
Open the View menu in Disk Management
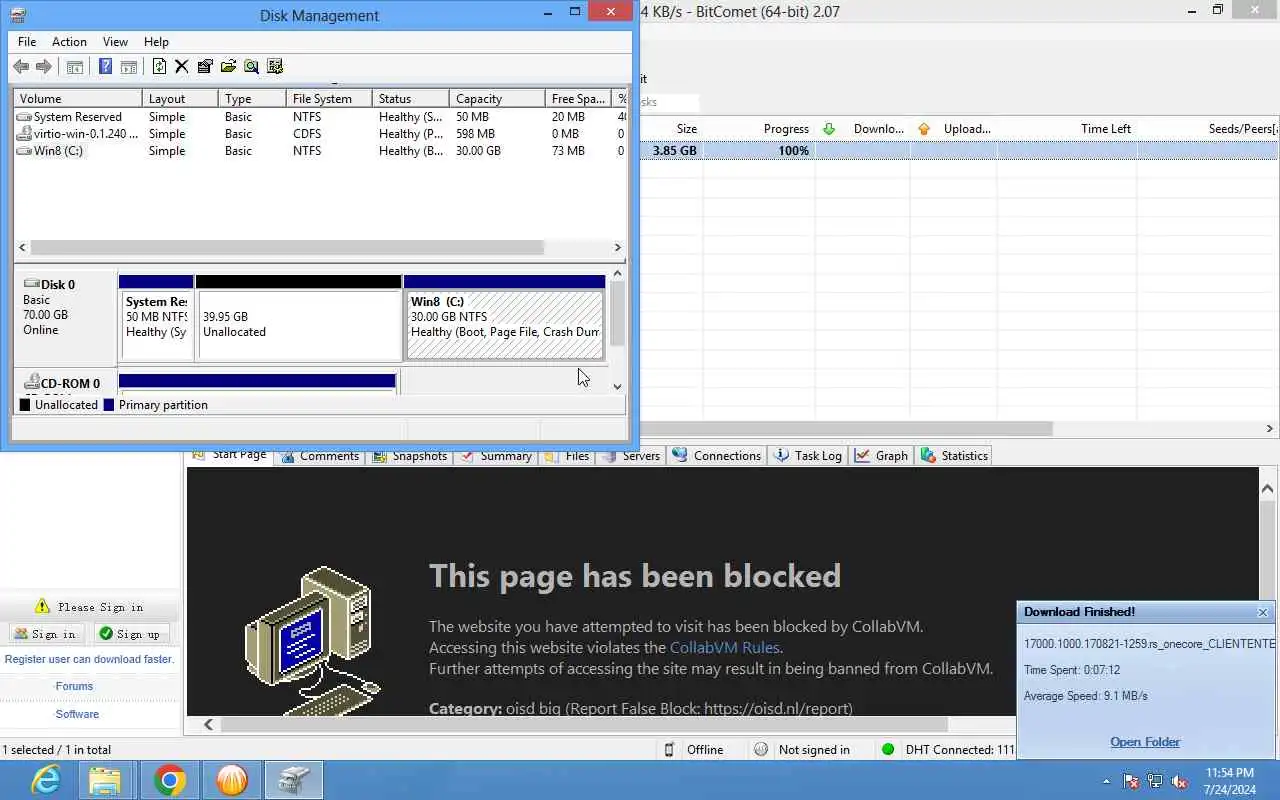(115, 42)
